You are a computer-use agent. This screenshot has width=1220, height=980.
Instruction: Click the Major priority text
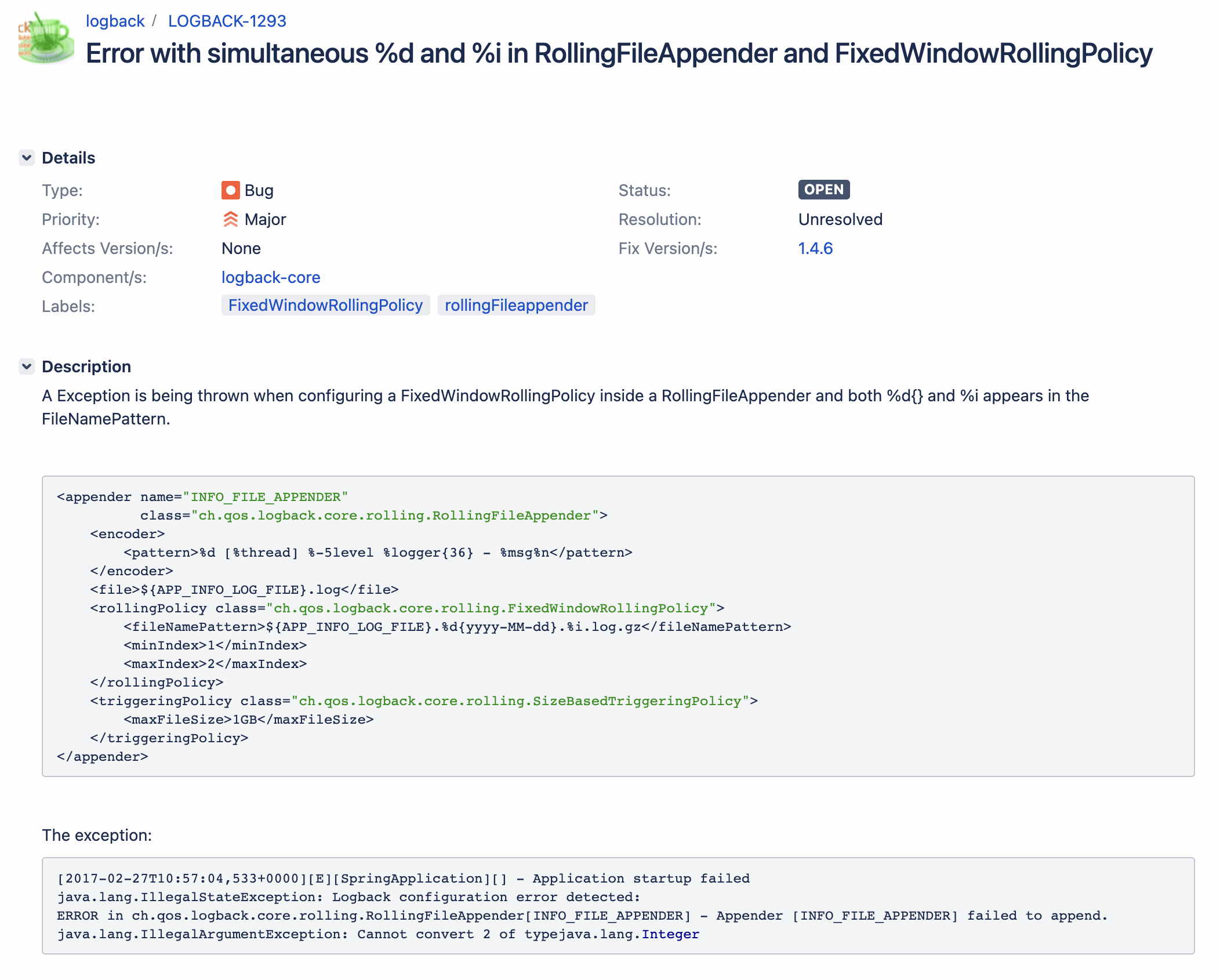pyautogui.click(x=265, y=219)
